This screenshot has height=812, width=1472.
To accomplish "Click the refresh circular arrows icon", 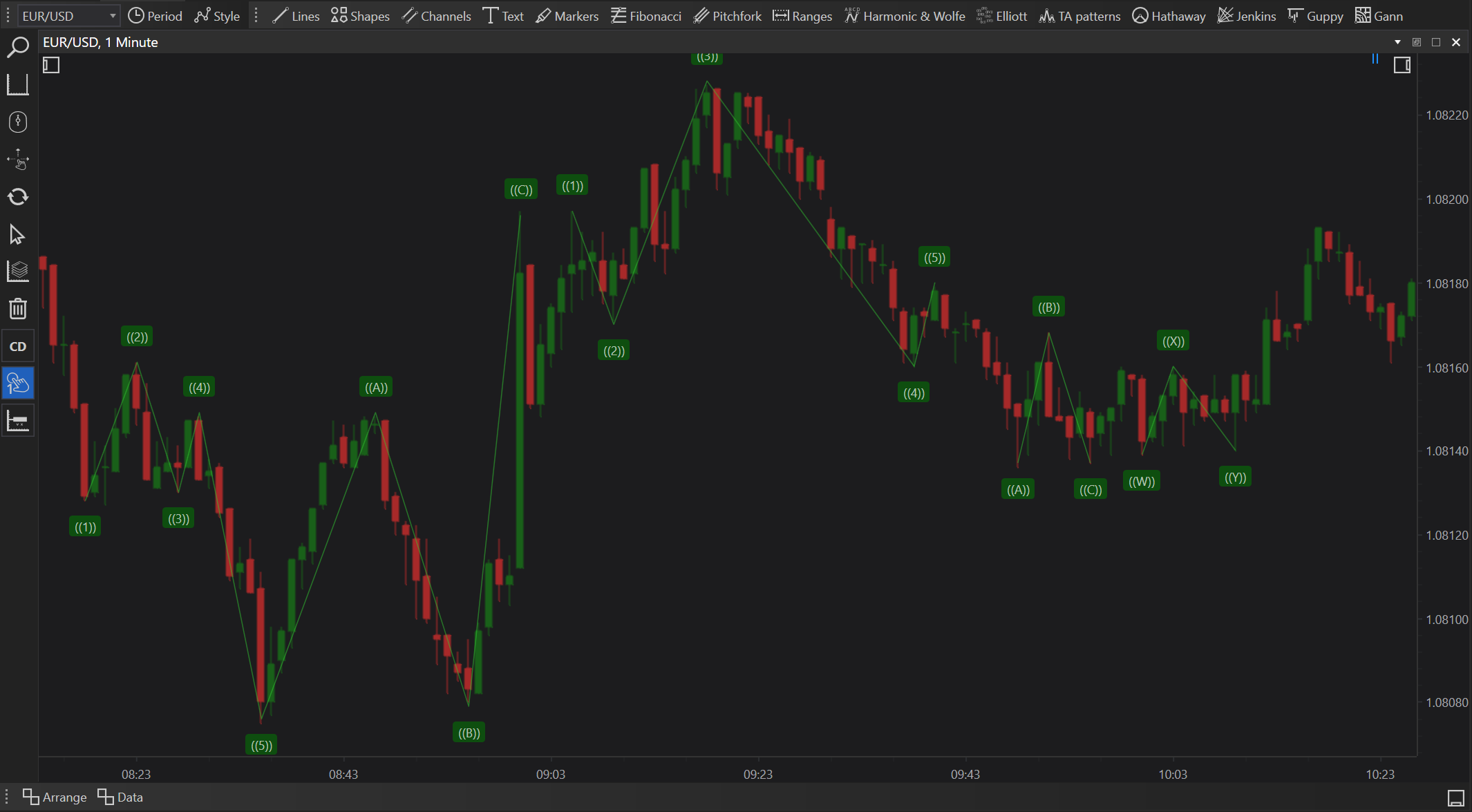I will 17,197.
